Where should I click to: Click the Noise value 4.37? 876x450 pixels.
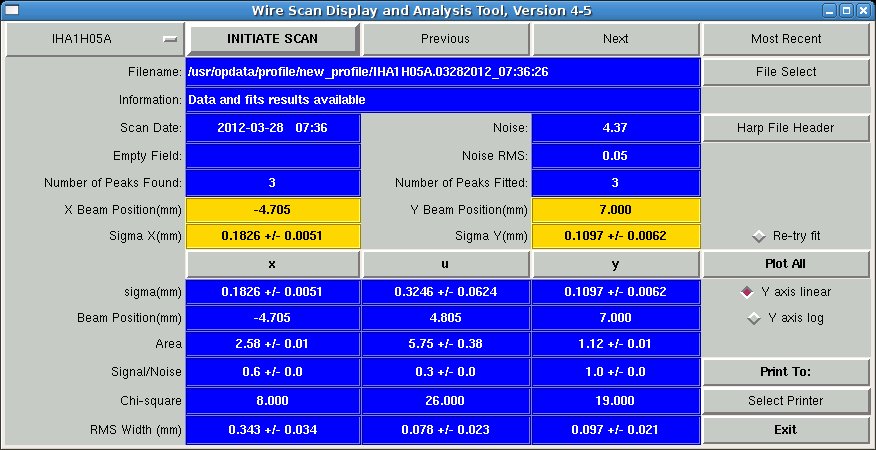(616, 127)
